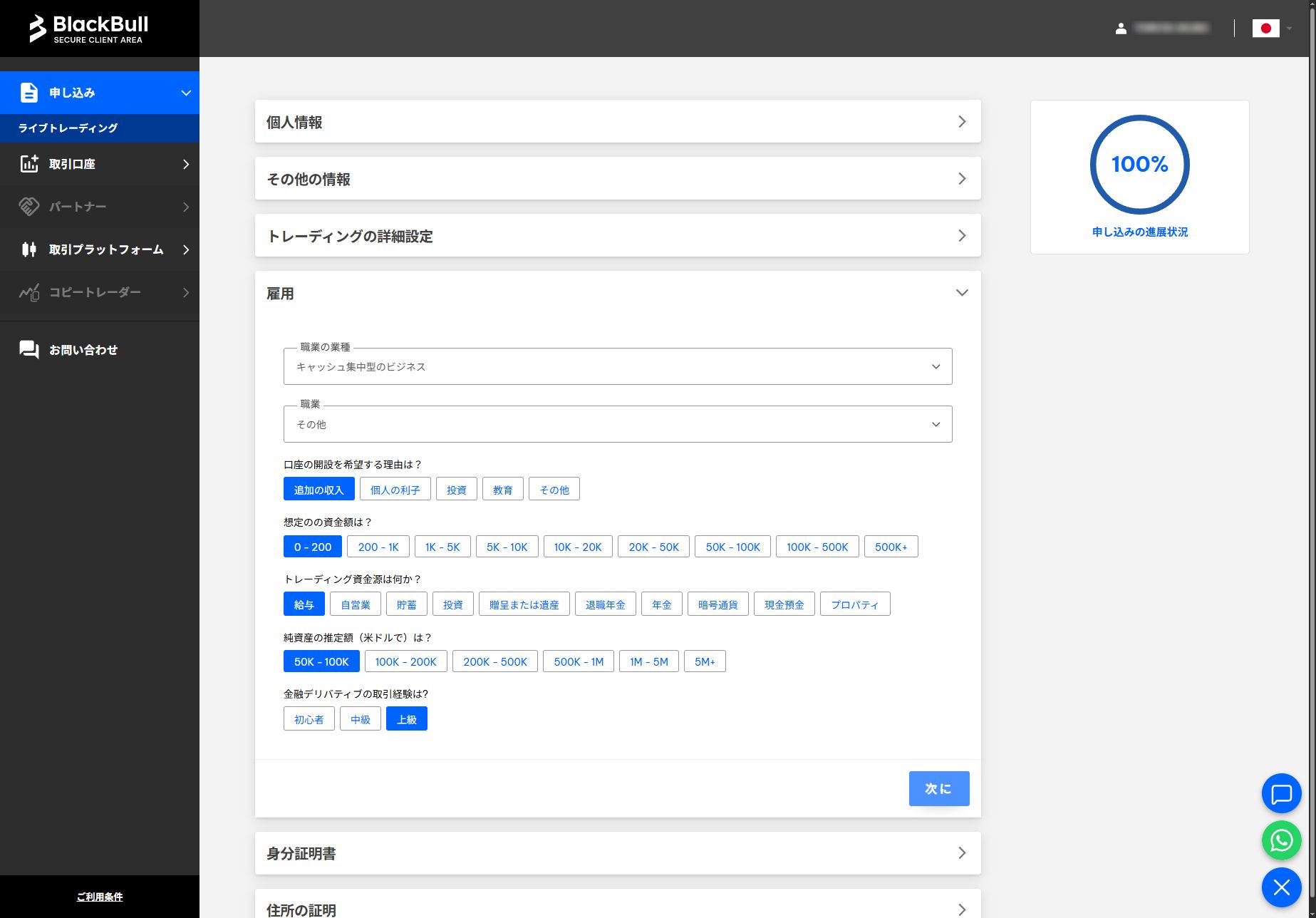The width and height of the screenshot is (1316, 918).
Task: Open お問い合わせ via its sidebar icon
Action: (29, 349)
